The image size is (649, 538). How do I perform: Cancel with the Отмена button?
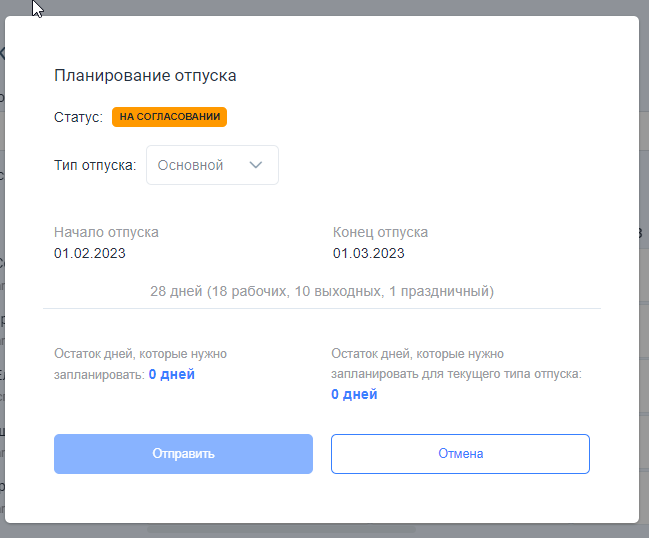(460, 454)
